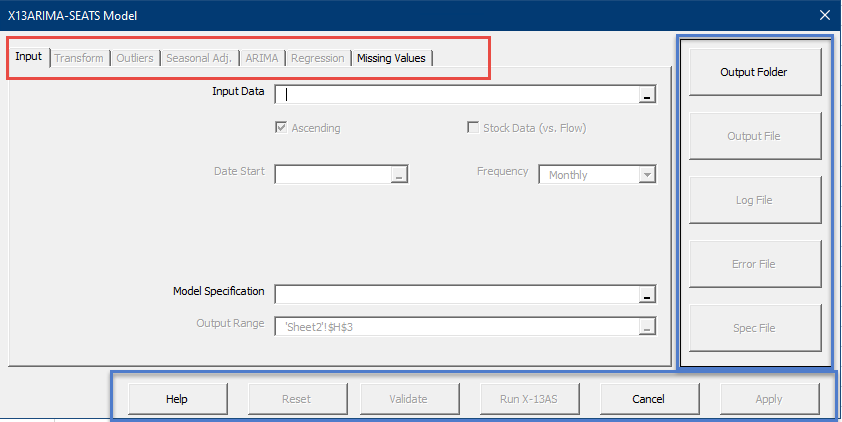Cancel the model dialog
The width and height of the screenshot is (842, 422).
649,399
